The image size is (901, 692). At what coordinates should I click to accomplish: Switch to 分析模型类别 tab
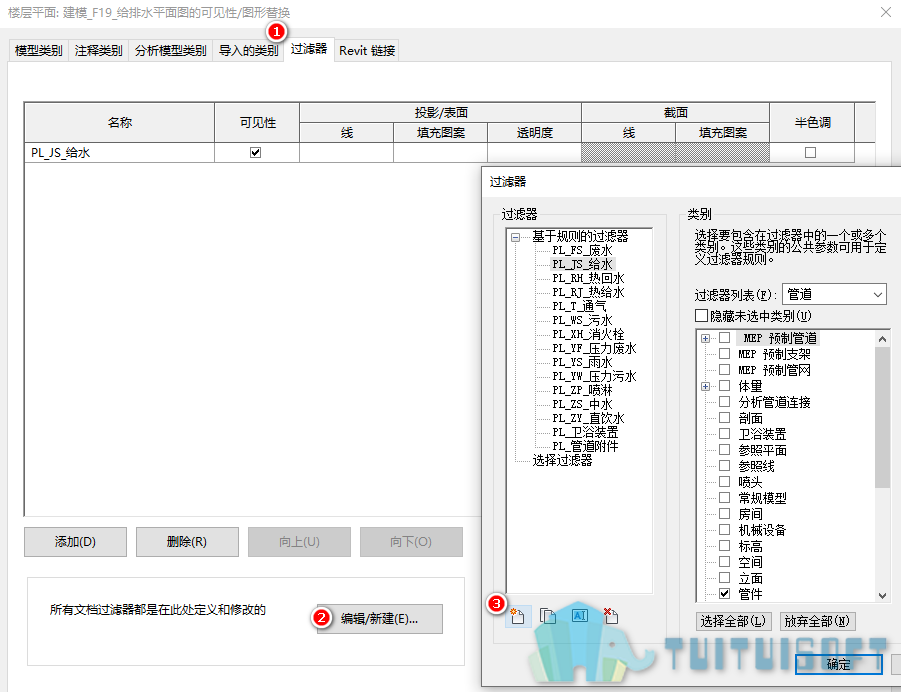(171, 51)
